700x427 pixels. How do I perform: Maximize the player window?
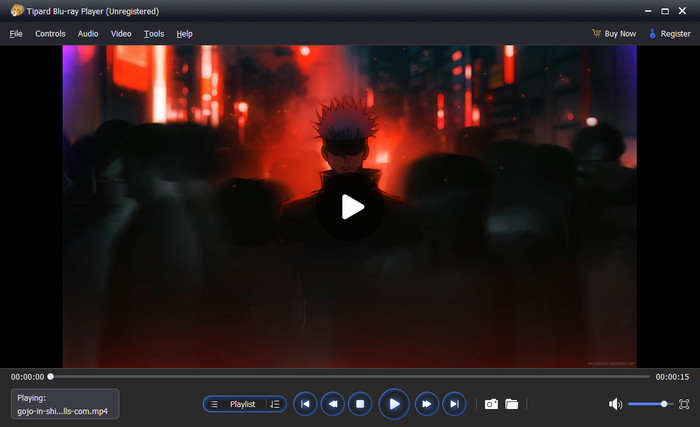(x=665, y=11)
